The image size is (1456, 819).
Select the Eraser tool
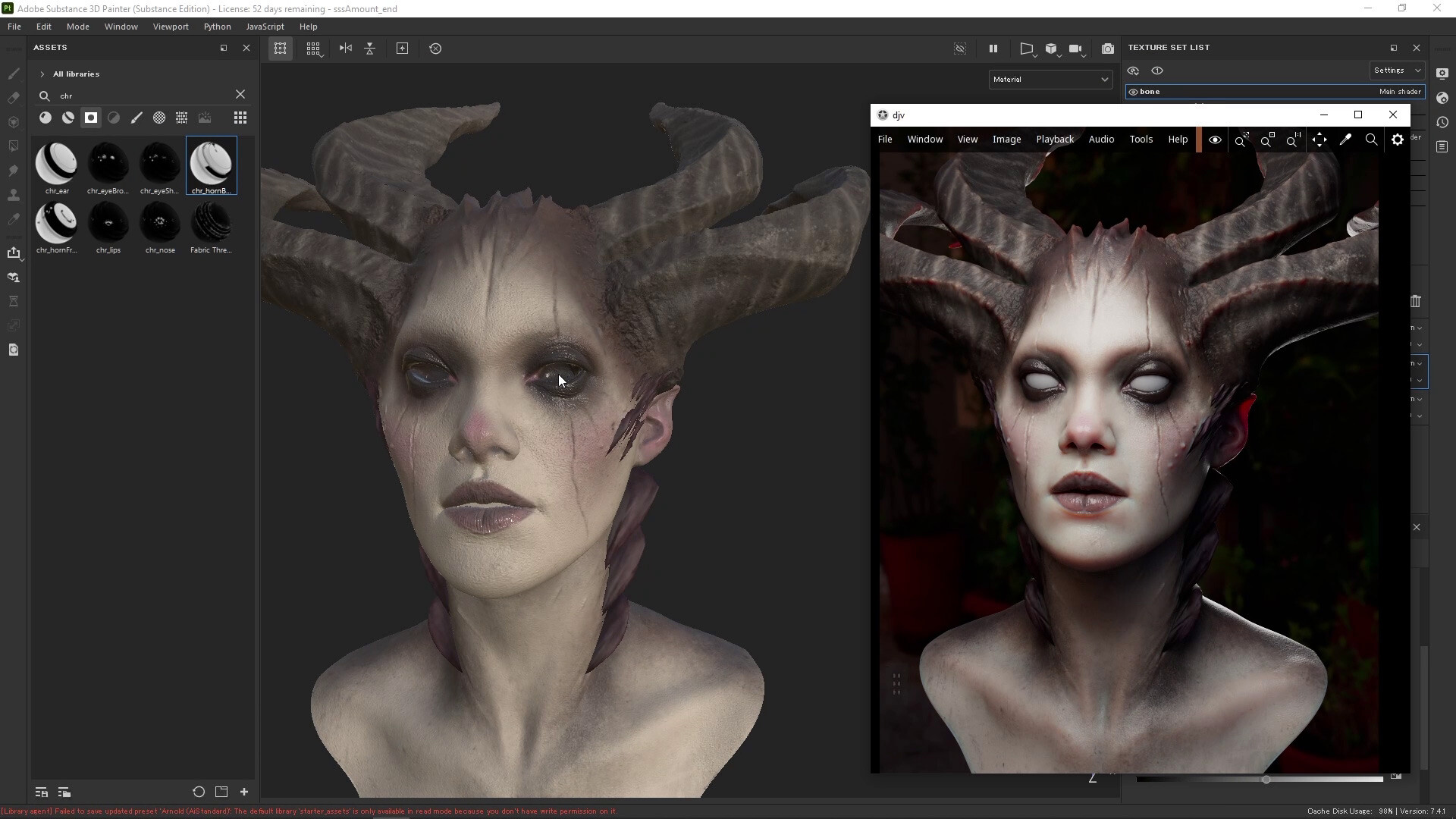(14, 96)
